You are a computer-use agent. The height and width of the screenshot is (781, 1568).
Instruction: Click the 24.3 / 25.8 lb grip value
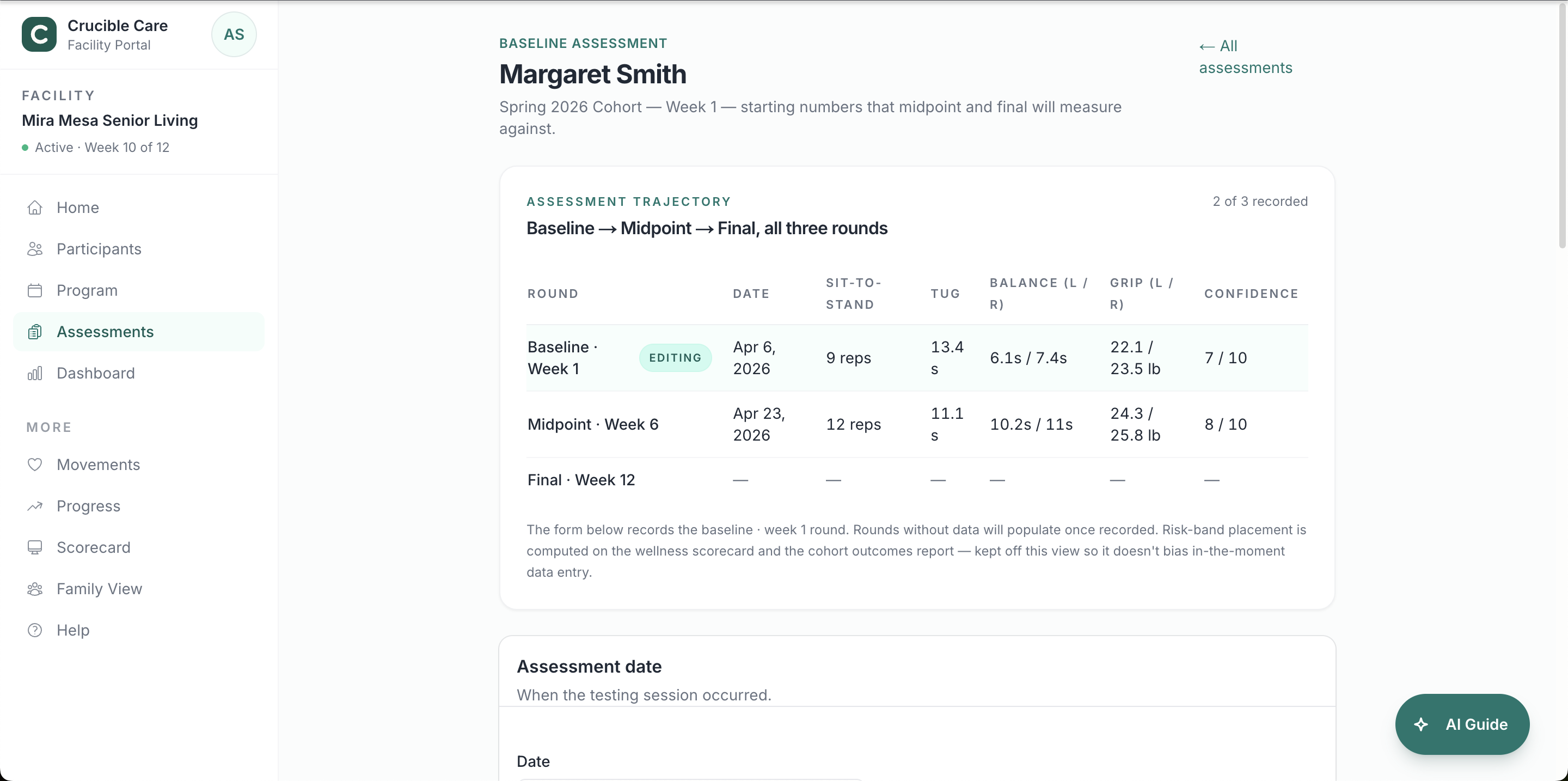pos(1135,424)
